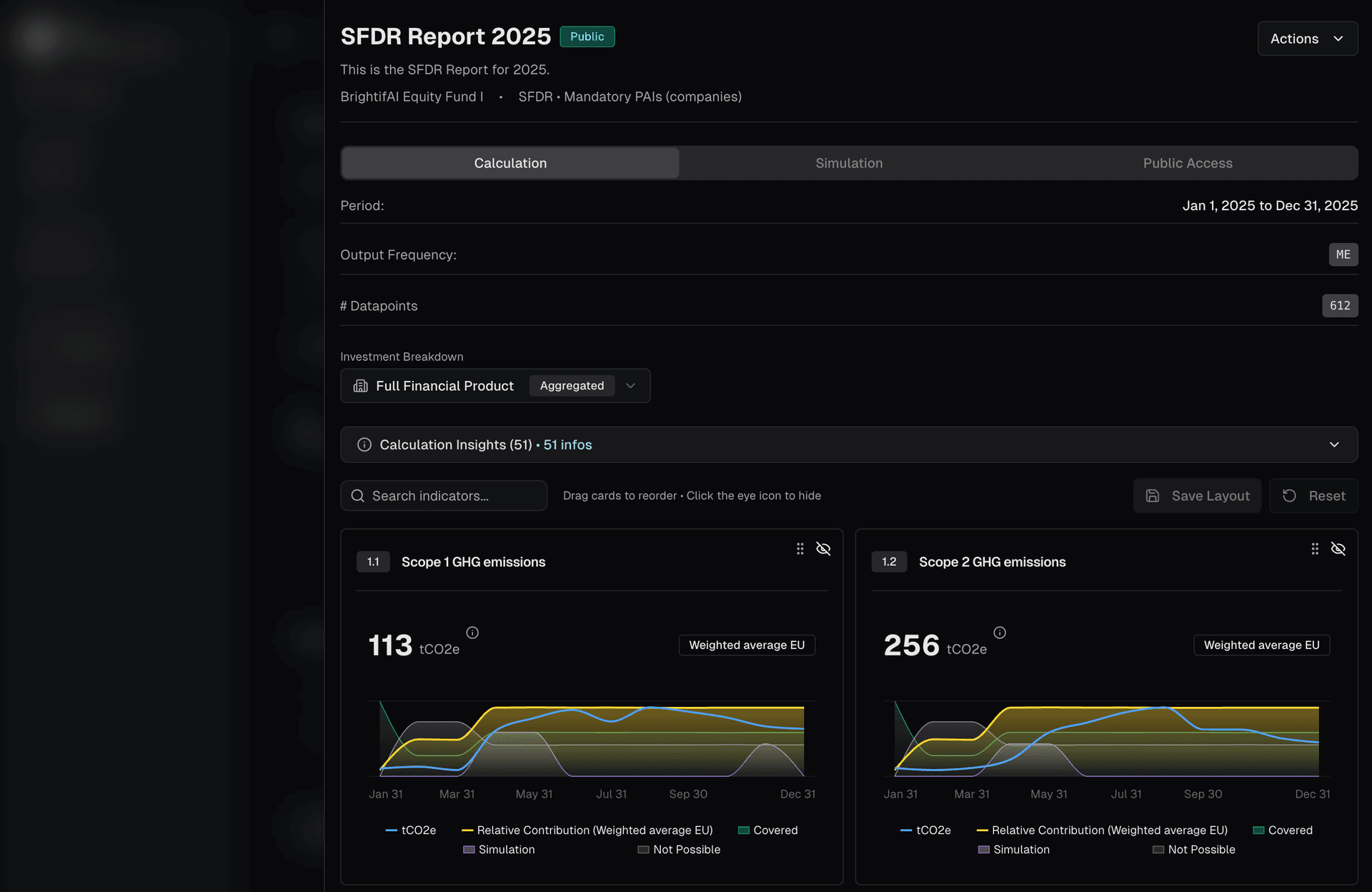Hide the Scope 2 GHG emissions card
The image size is (1372, 892).
(x=1338, y=549)
